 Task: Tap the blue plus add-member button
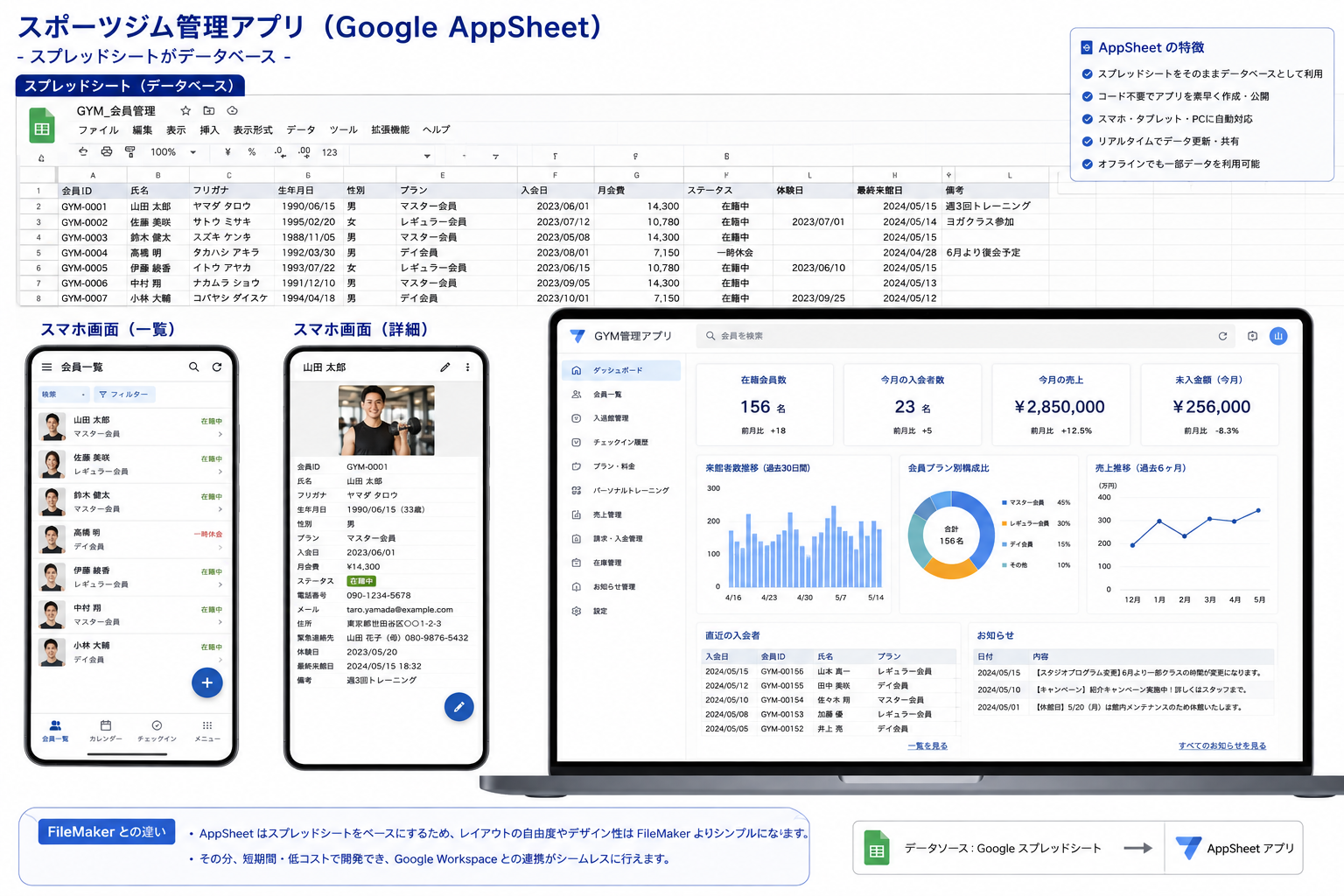click(207, 682)
